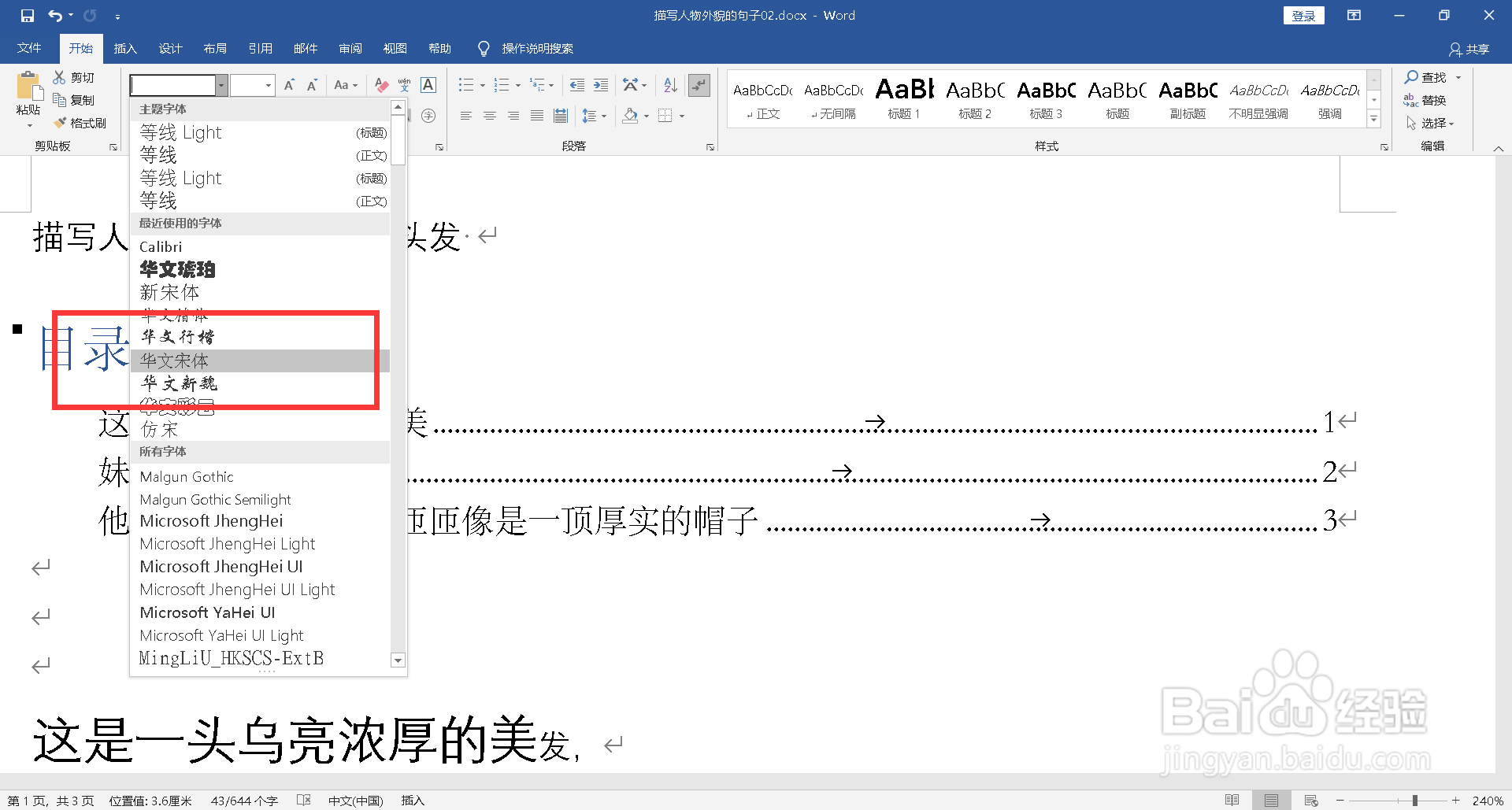Zoom in with plus button
1512x810 pixels.
1456,800
